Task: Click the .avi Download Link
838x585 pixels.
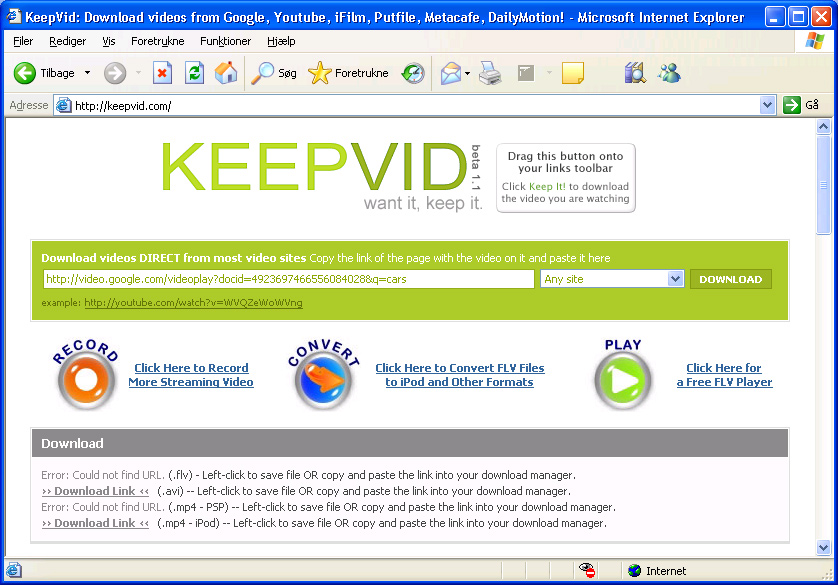Action: tap(95, 491)
